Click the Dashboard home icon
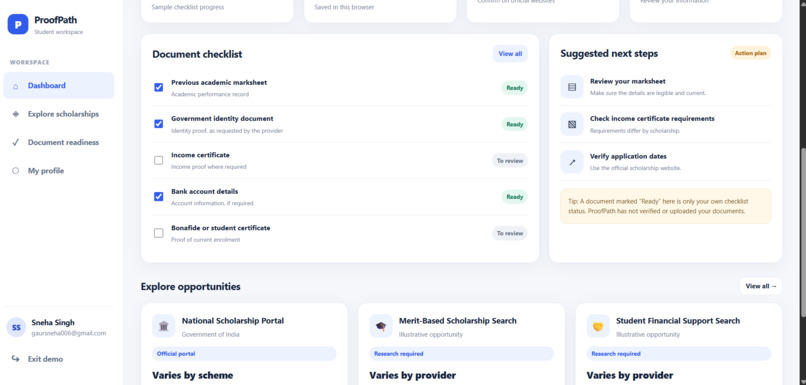This screenshot has height=385, width=806. pos(15,86)
